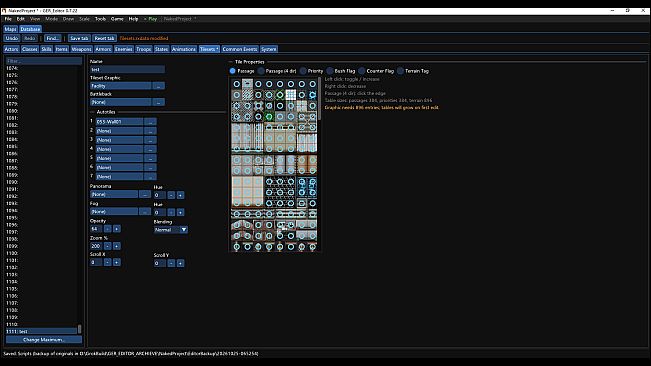This screenshot has height=366, width=651.
Task: Browse for the Panorama image
Action: coord(145,194)
